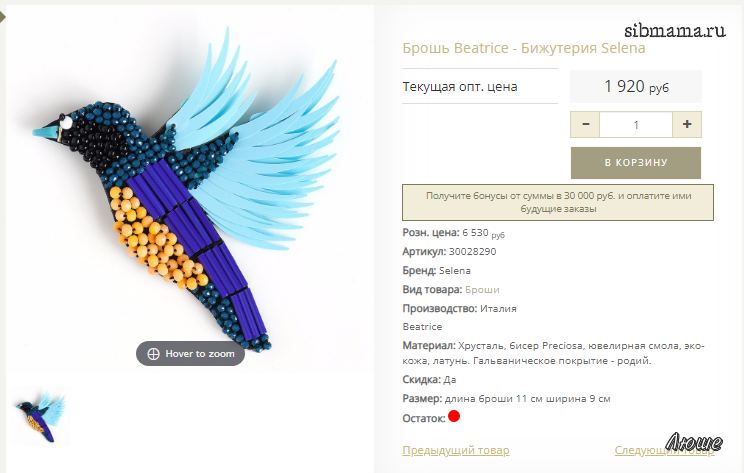The height and width of the screenshot is (473, 744).
Task: Select the bird brooch thumbnail
Action: pyautogui.click(x=41, y=417)
